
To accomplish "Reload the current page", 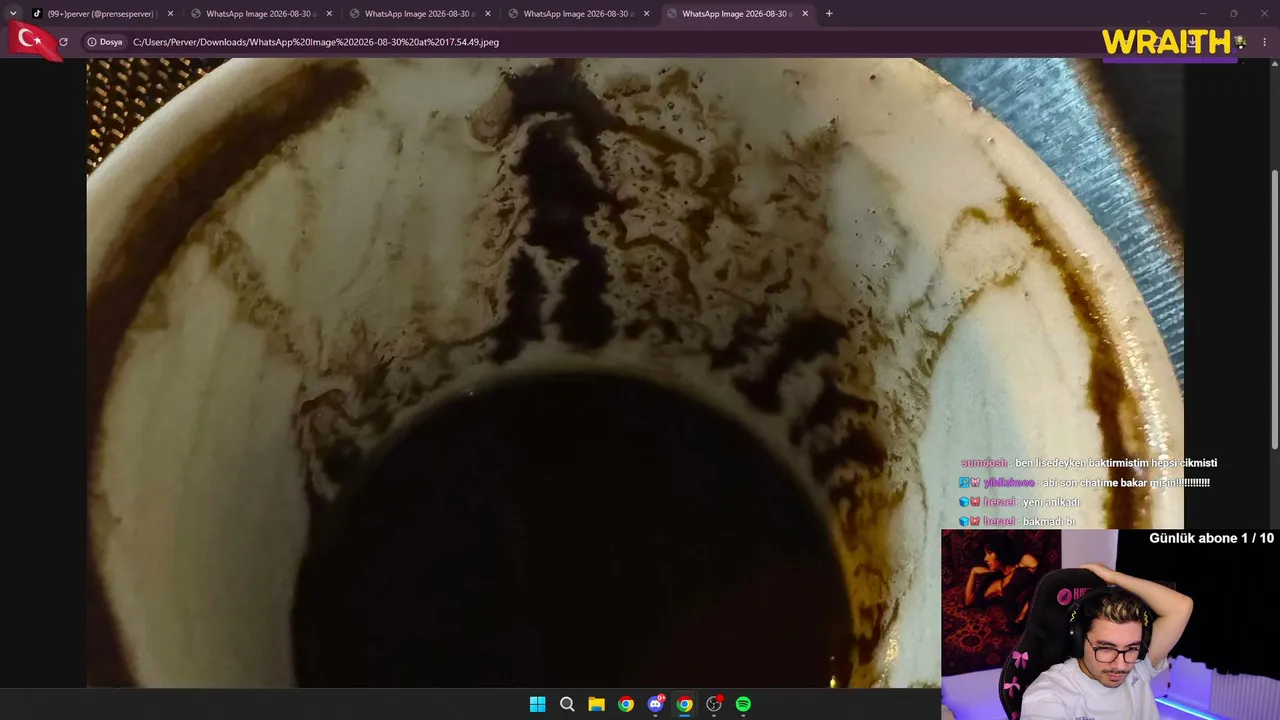I will pyautogui.click(x=63, y=42).
